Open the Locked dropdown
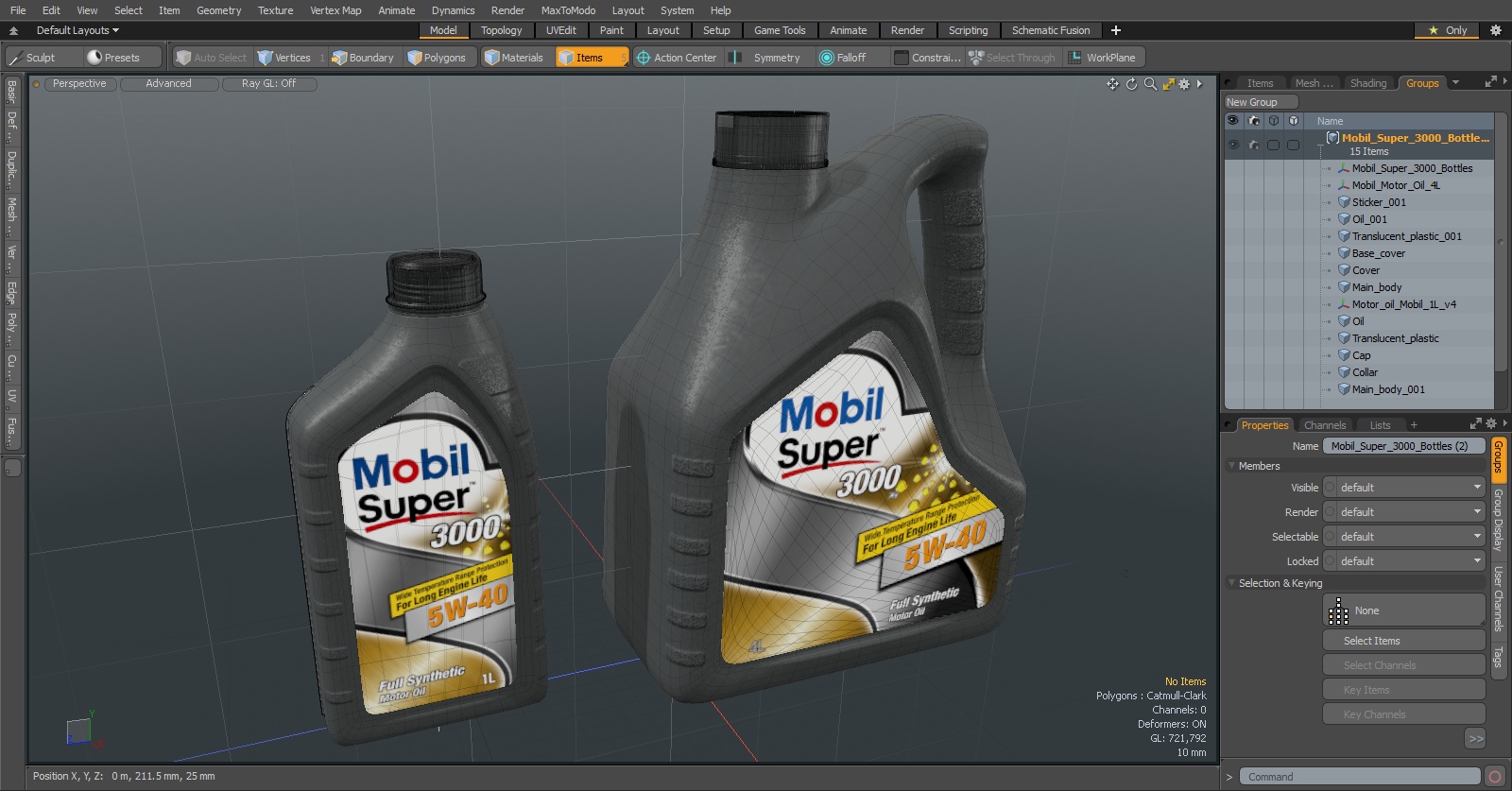This screenshot has width=1512, height=791. tap(1403, 561)
